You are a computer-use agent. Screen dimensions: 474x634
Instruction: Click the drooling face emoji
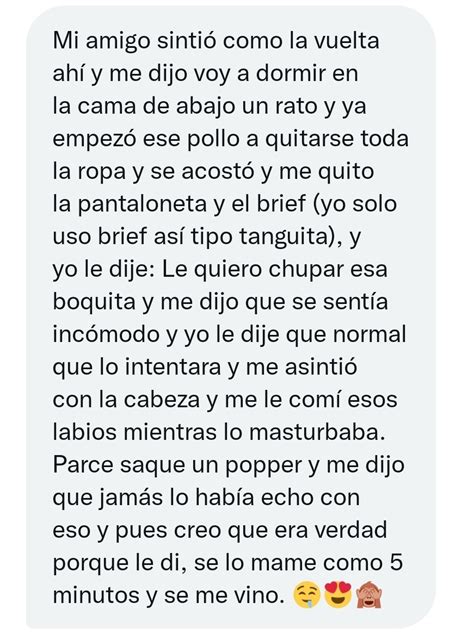coord(306,596)
